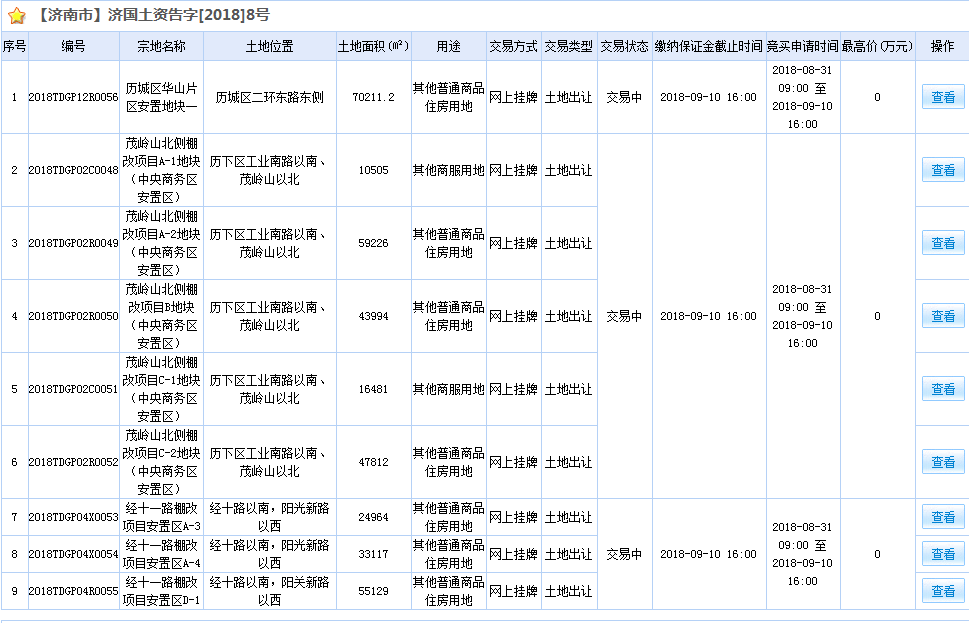
Task: Click the star icon beside the announcement title
Action: click(x=16, y=16)
